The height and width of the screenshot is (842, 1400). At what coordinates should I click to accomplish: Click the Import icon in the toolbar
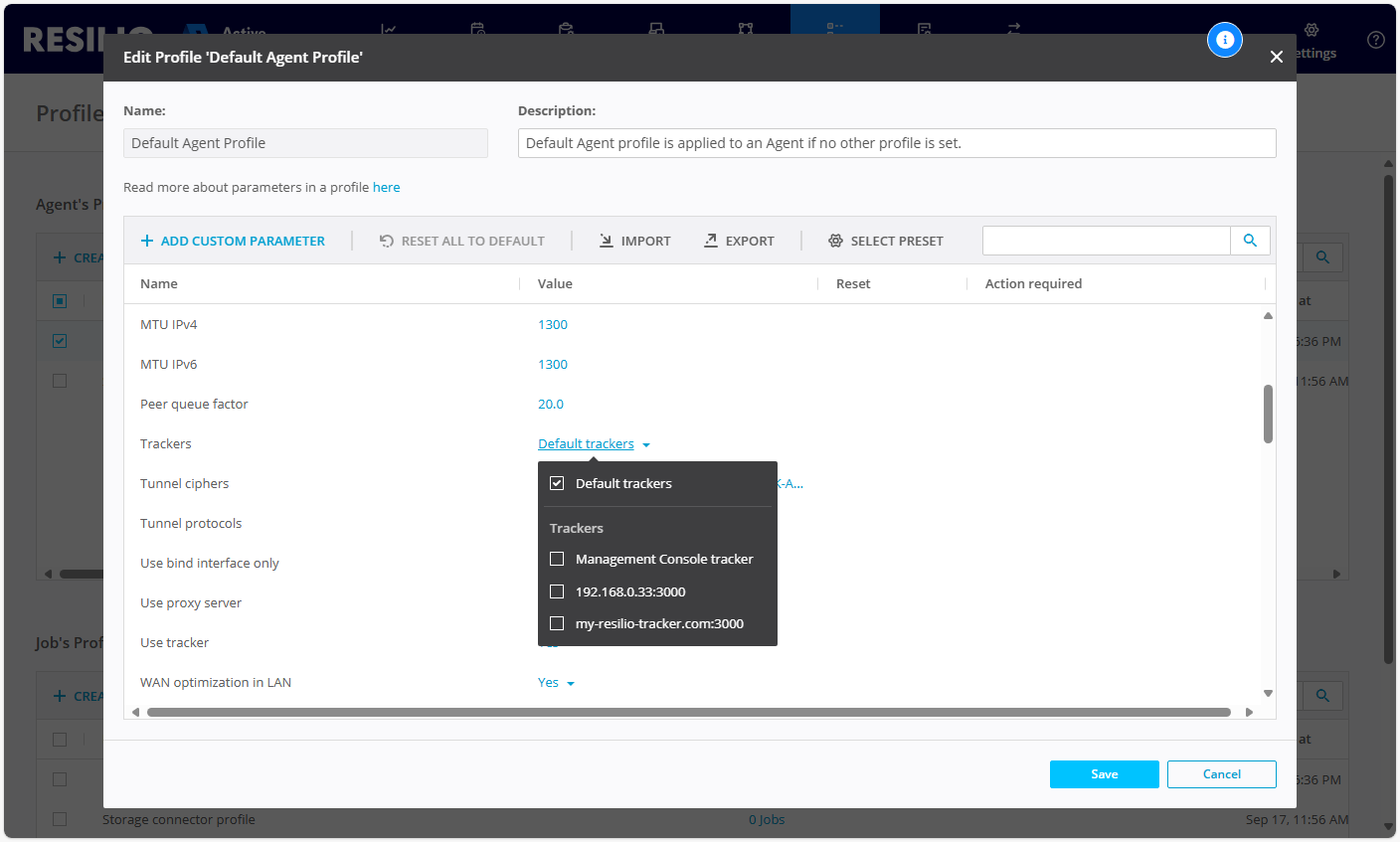point(607,241)
